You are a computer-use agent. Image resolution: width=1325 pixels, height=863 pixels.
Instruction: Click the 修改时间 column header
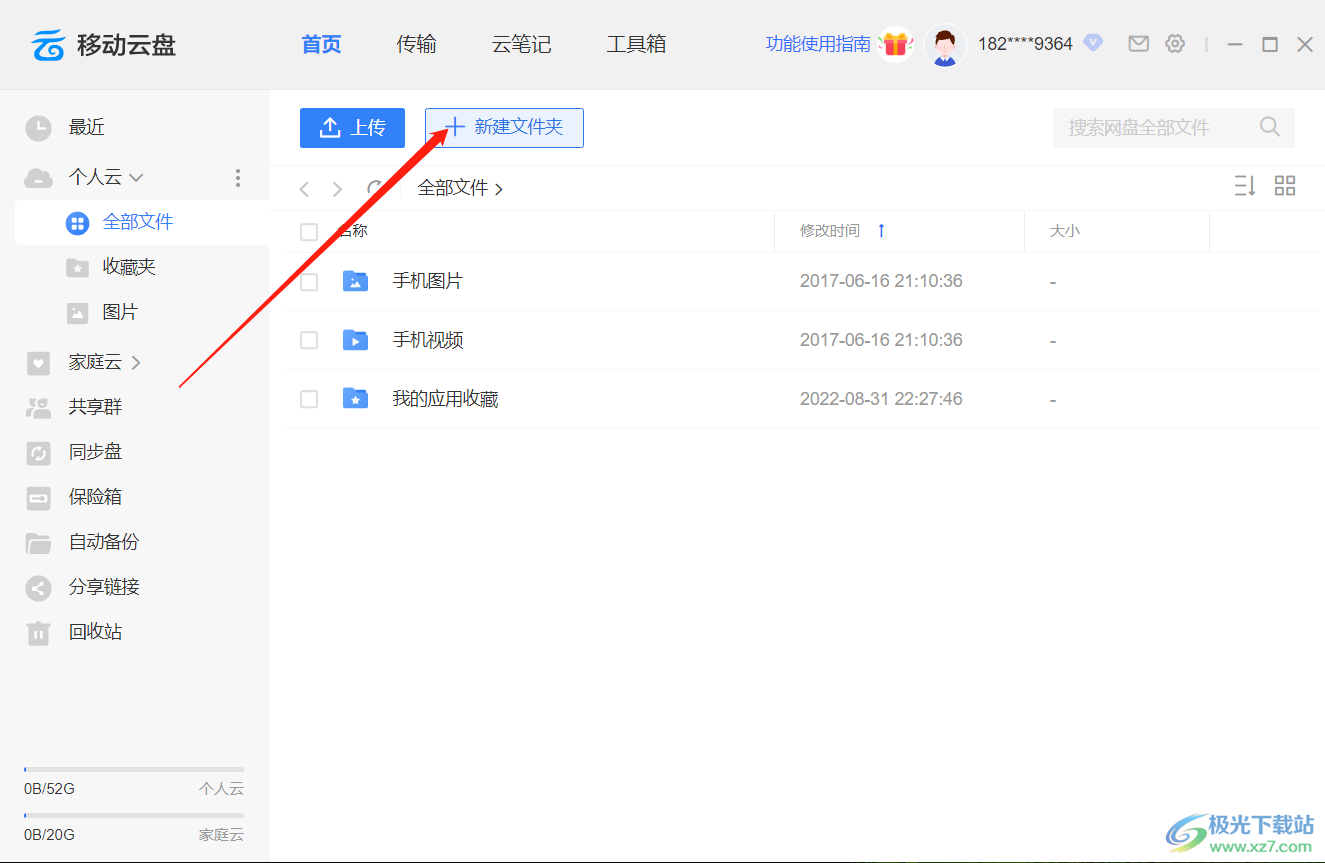829,231
